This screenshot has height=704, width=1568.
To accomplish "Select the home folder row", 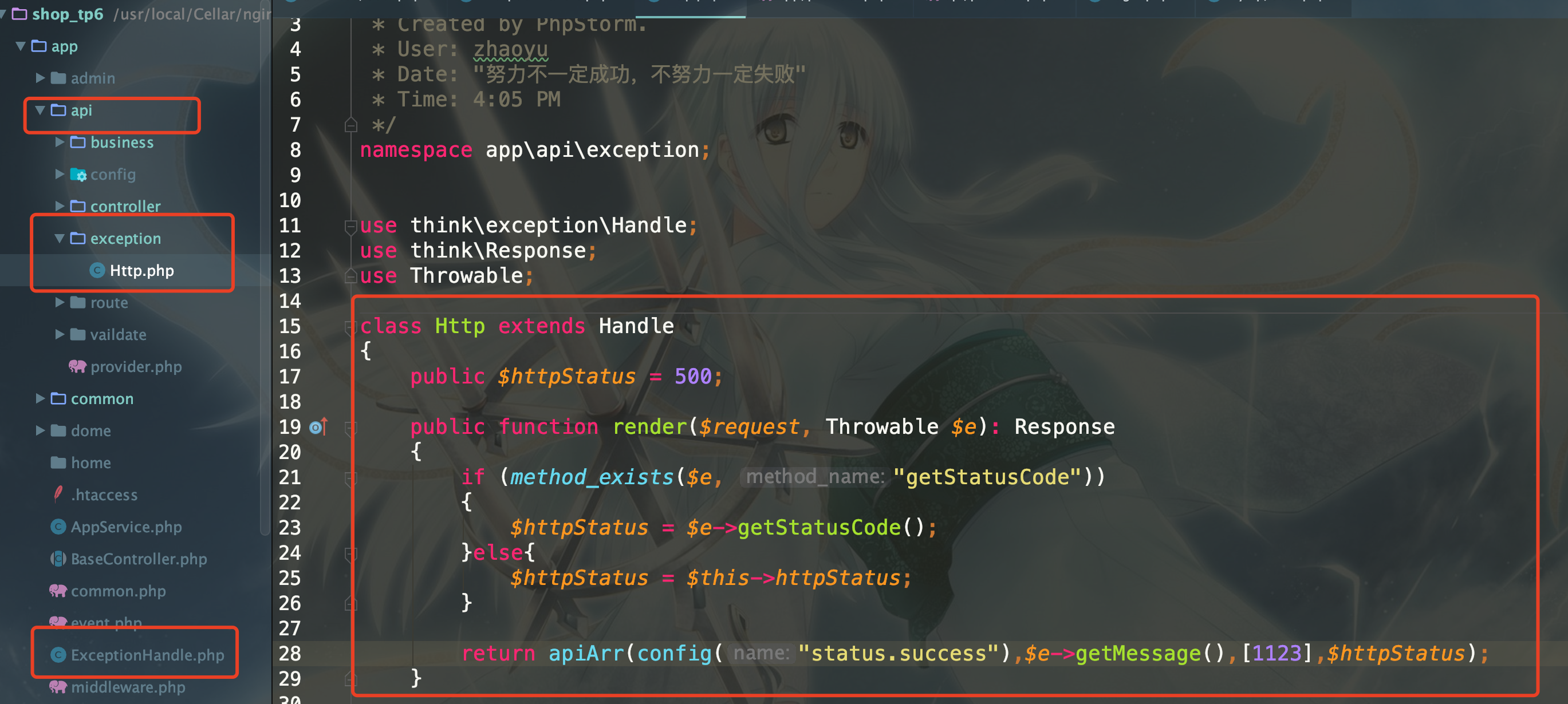I will pyautogui.click(x=136, y=462).
